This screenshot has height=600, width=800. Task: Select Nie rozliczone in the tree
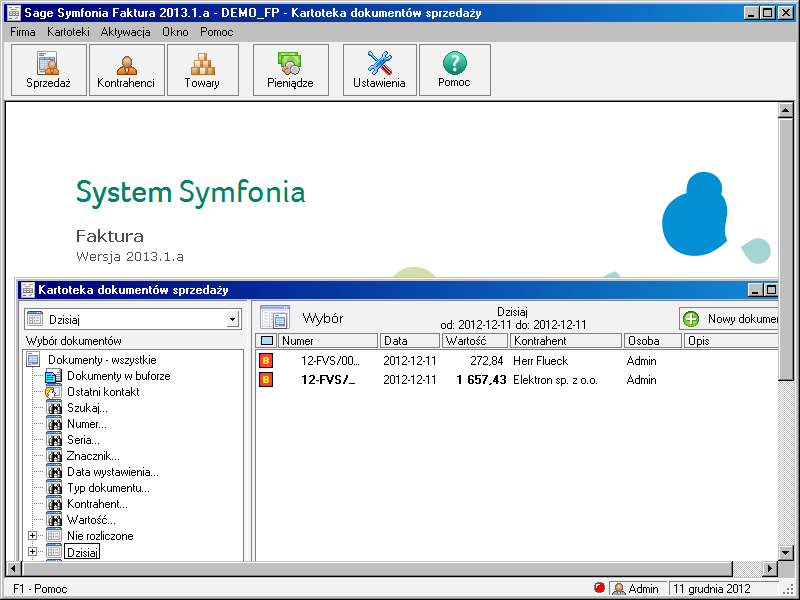click(100, 536)
